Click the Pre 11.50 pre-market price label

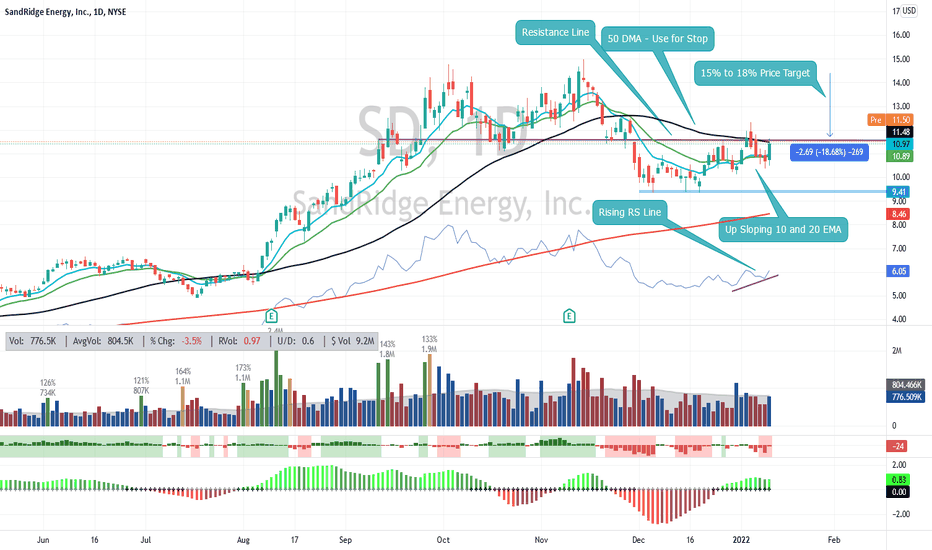click(x=890, y=120)
